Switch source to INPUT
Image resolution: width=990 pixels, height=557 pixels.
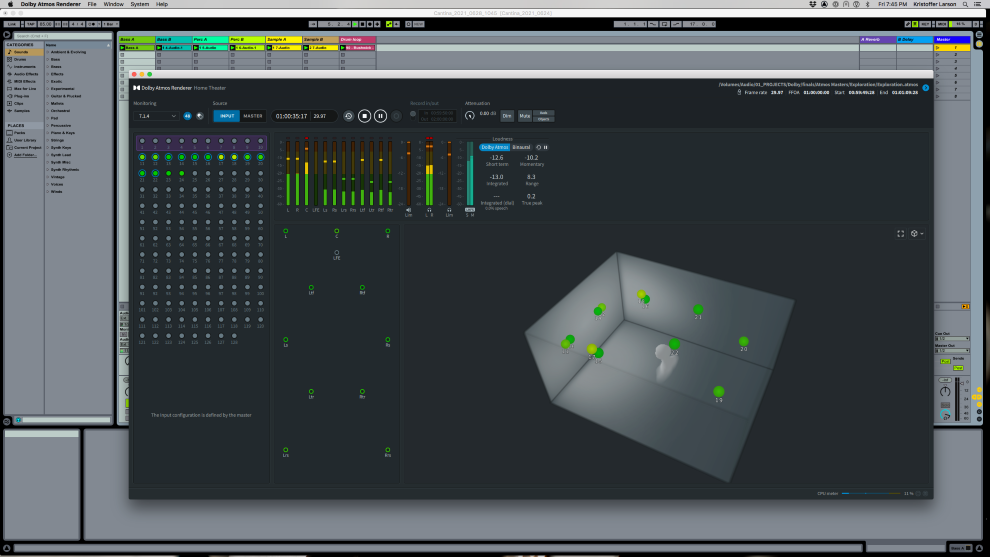[227, 116]
